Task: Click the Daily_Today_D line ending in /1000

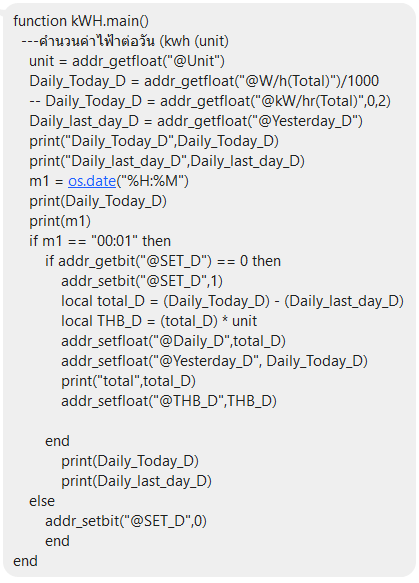Action: tap(204, 81)
